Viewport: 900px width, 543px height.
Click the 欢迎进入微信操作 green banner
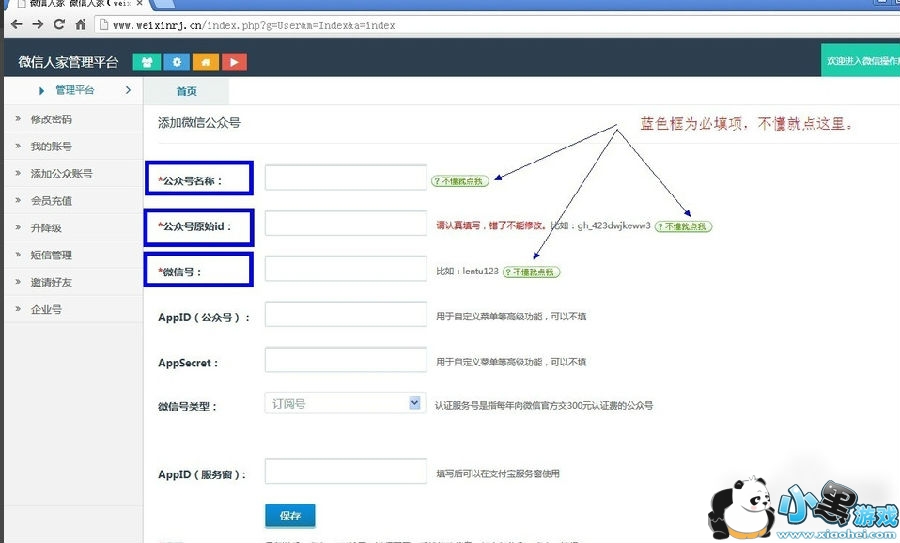pyautogui.click(x=860, y=60)
